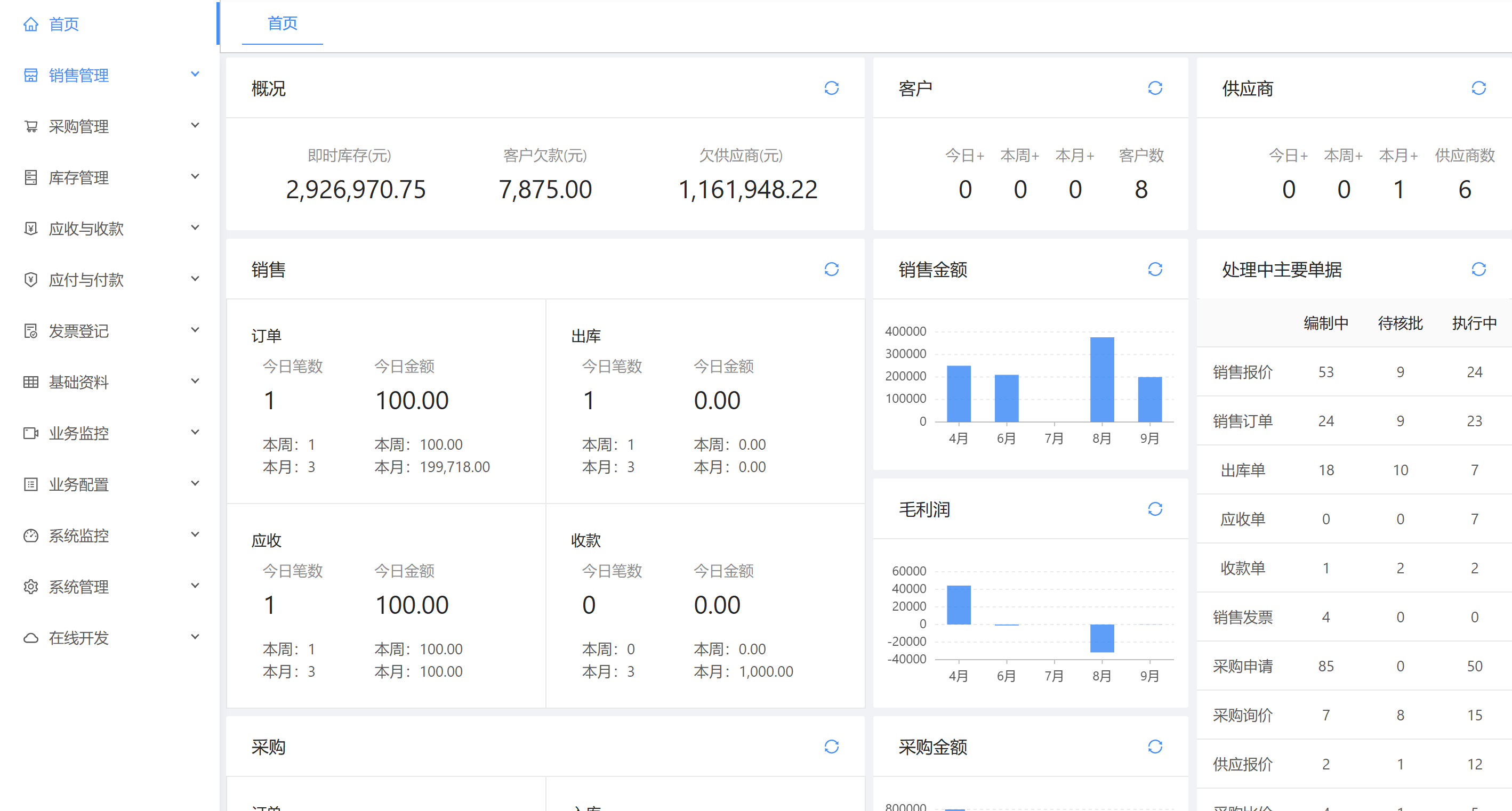Screen dimensions: 1512x811
Task: Expand the 业务配置 menu chevron
Action: (196, 483)
